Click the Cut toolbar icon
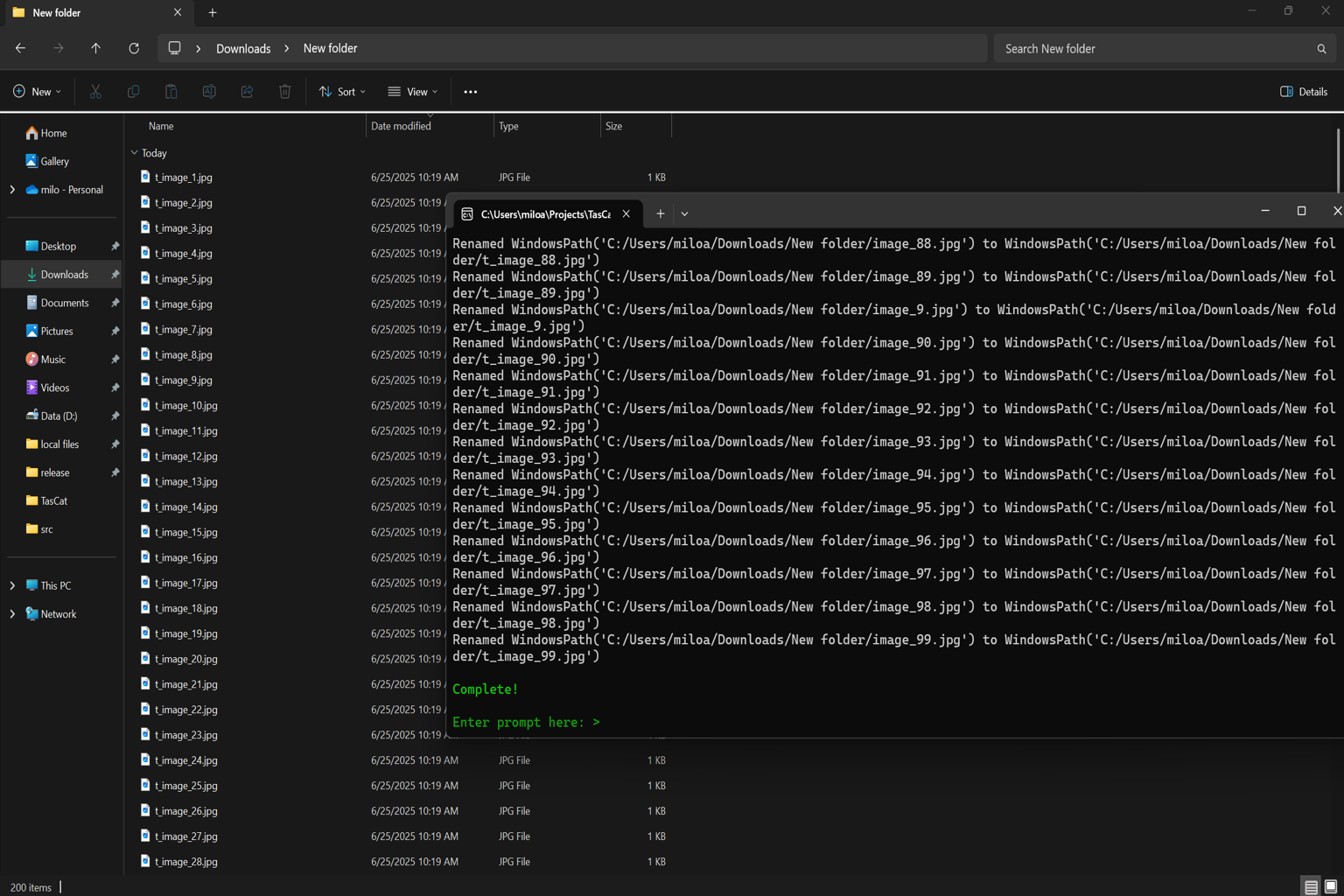 tap(95, 91)
